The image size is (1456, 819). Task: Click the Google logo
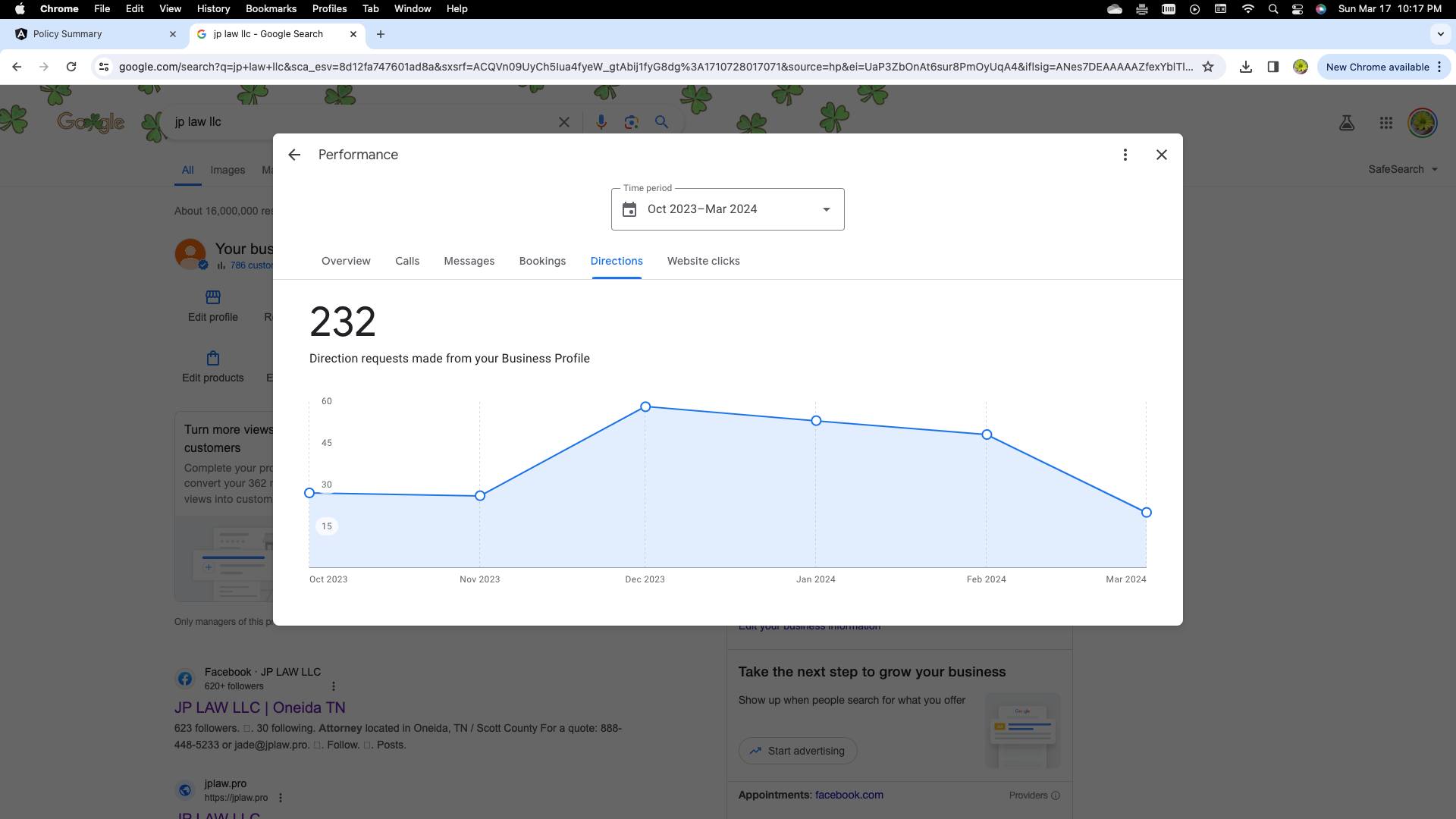pos(91,122)
